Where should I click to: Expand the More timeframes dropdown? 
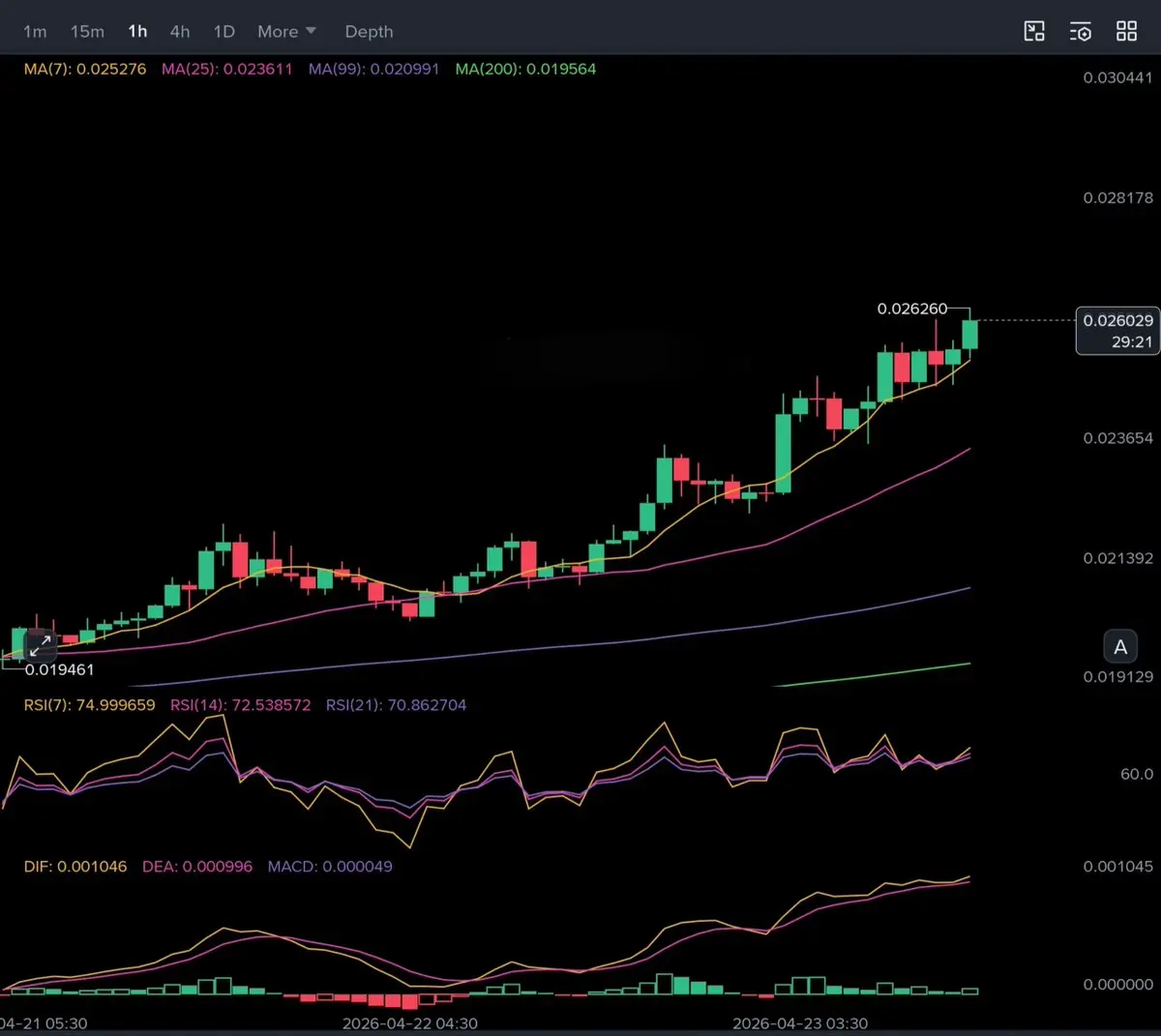pyautogui.click(x=286, y=32)
